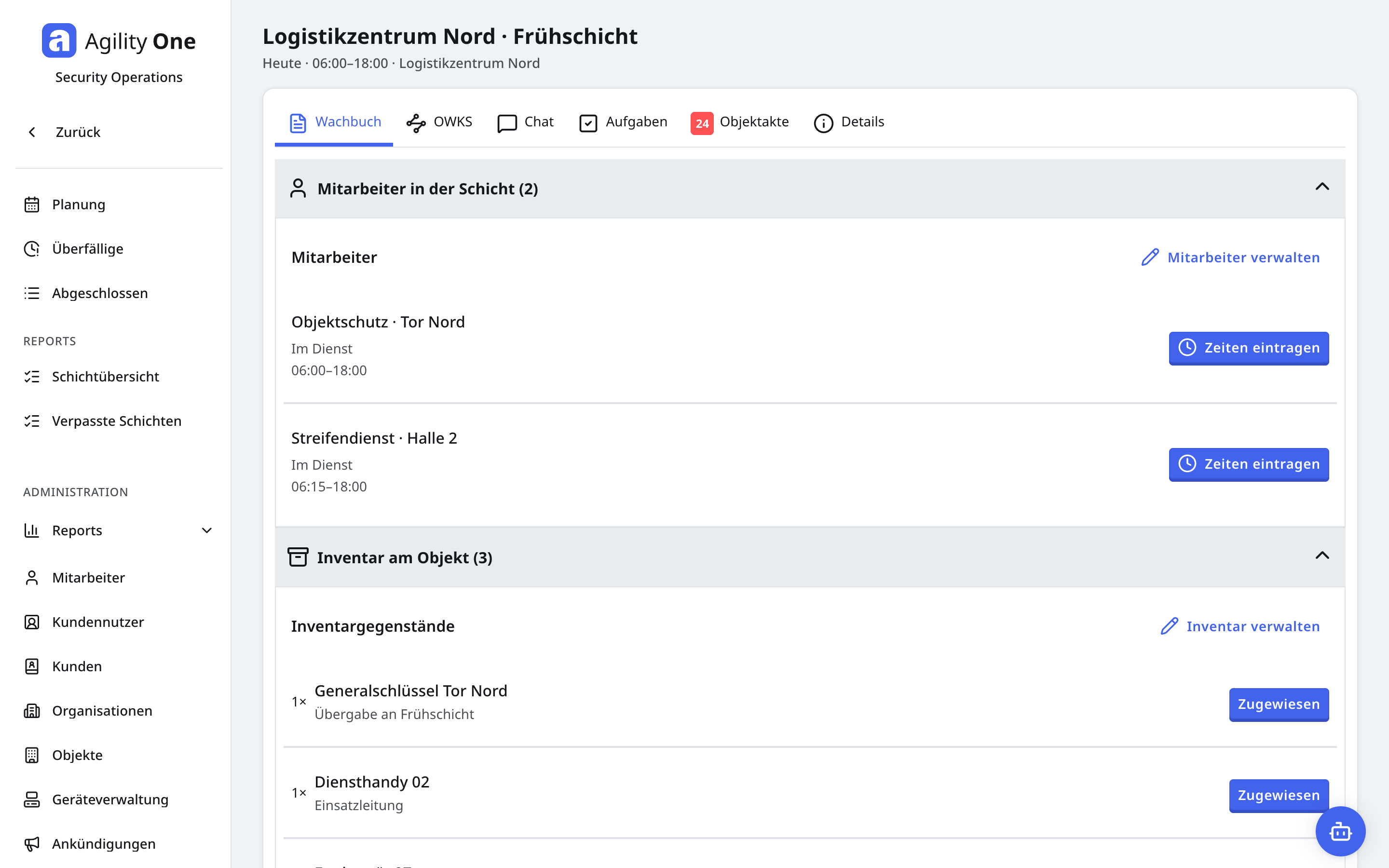Click the Überfällige clock icon
The width and height of the screenshot is (1389, 868).
pyautogui.click(x=32, y=248)
